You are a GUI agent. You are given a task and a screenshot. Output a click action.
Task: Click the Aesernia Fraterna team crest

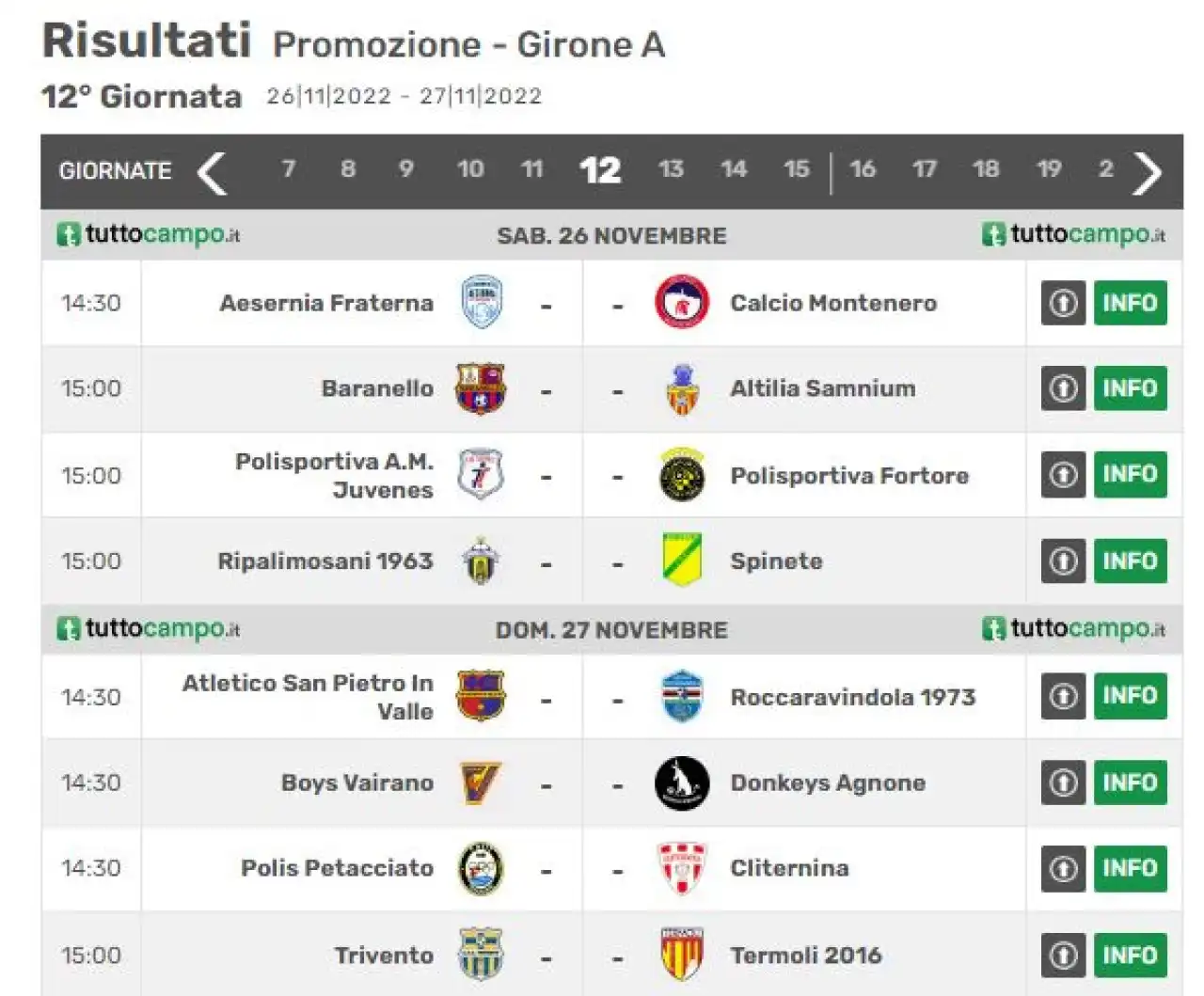482,302
